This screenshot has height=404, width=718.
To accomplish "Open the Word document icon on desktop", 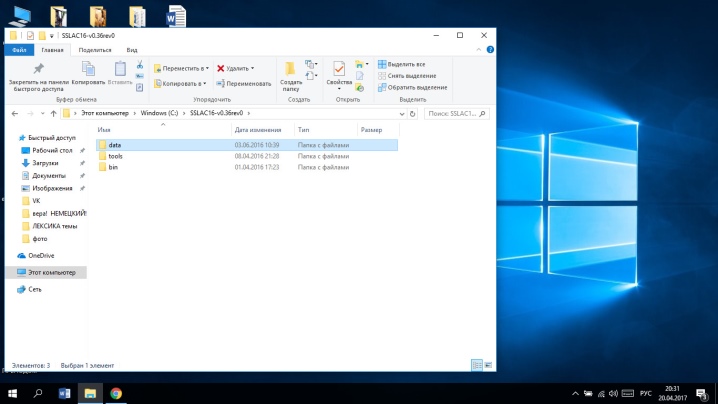I will 176,16.
